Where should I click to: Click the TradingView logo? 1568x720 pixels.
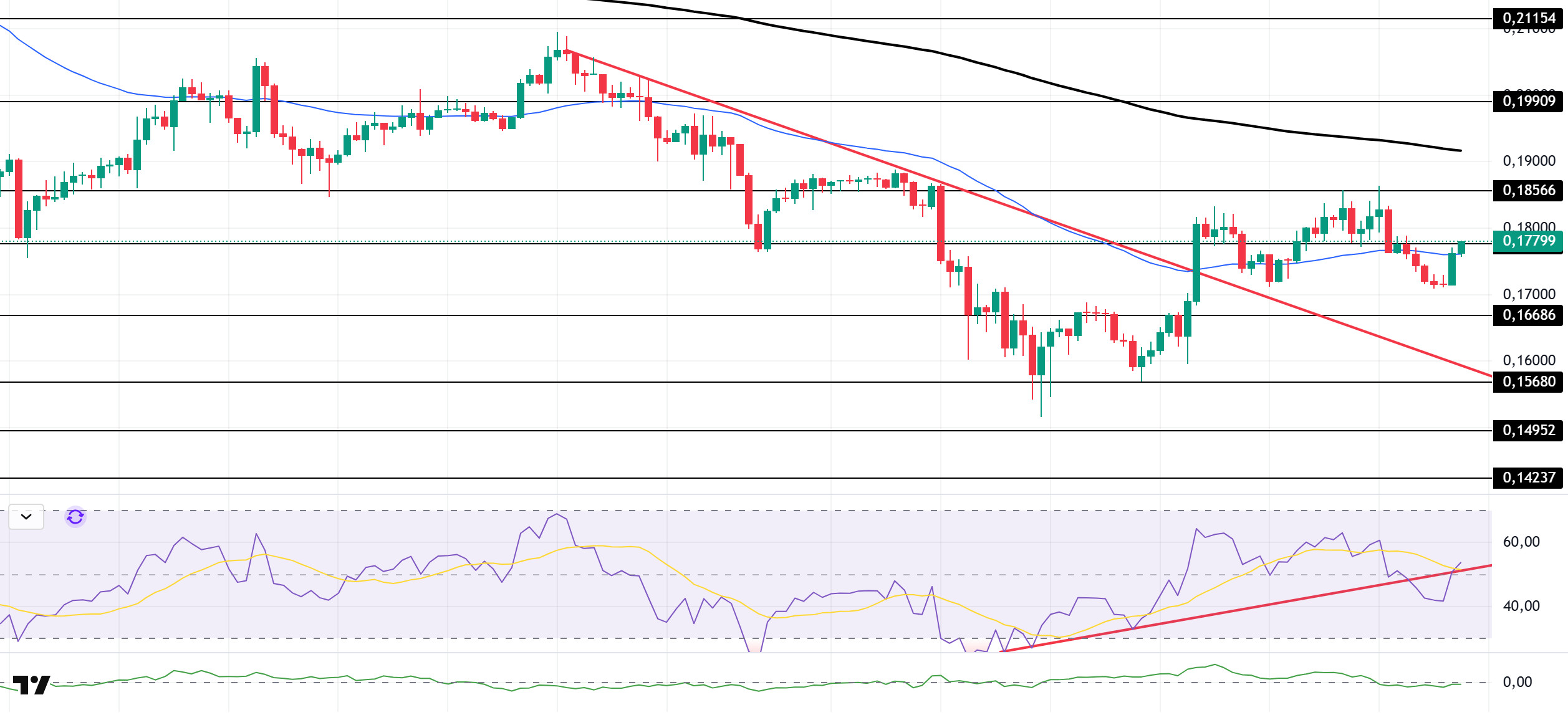click(x=31, y=685)
